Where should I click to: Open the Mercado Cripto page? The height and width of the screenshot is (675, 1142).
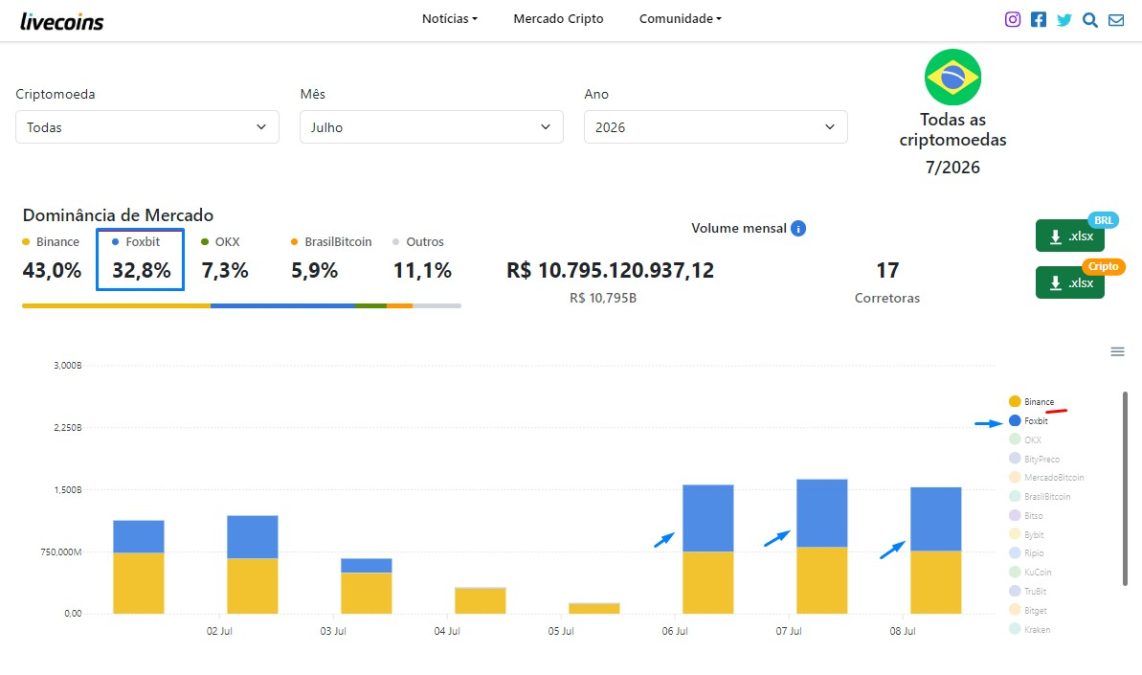click(x=558, y=19)
